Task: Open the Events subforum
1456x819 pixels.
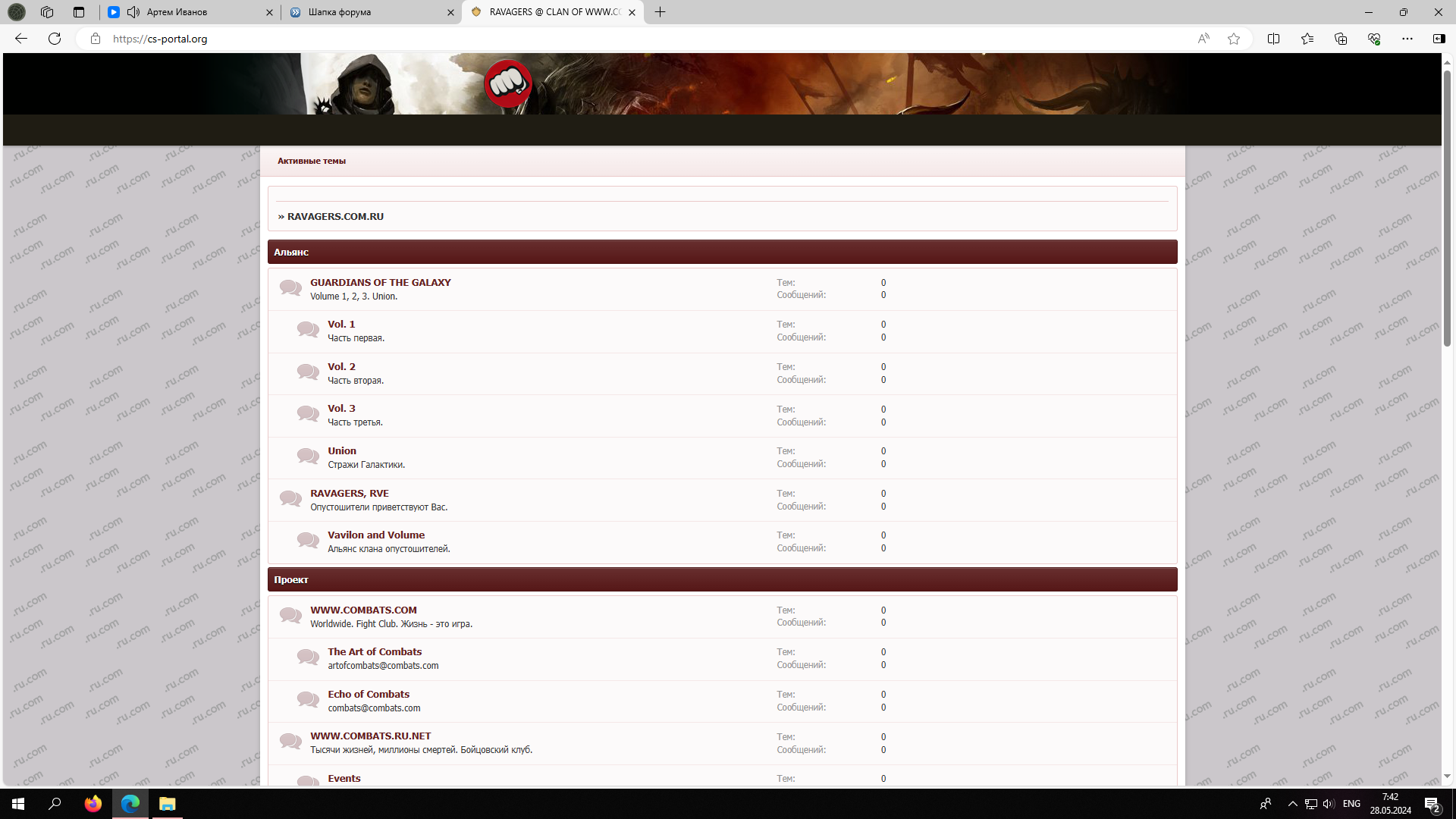Action: [x=344, y=778]
